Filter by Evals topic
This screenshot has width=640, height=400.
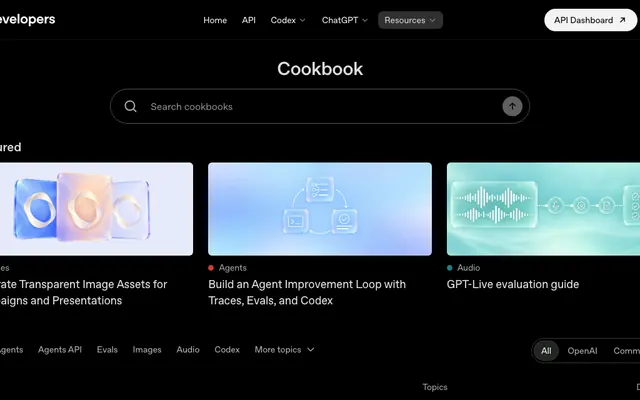[x=107, y=350]
